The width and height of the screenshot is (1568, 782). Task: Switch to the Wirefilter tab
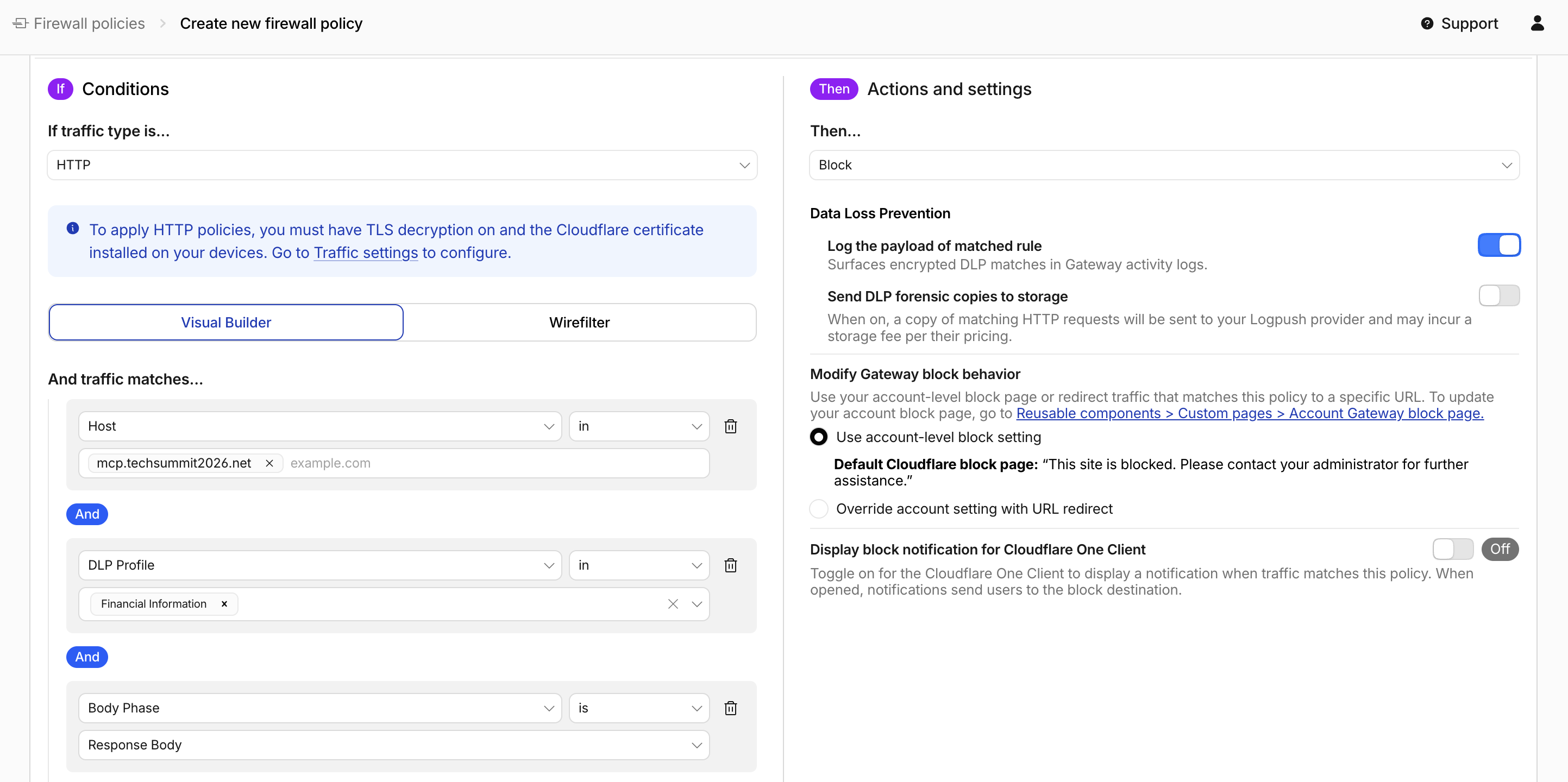(x=579, y=323)
